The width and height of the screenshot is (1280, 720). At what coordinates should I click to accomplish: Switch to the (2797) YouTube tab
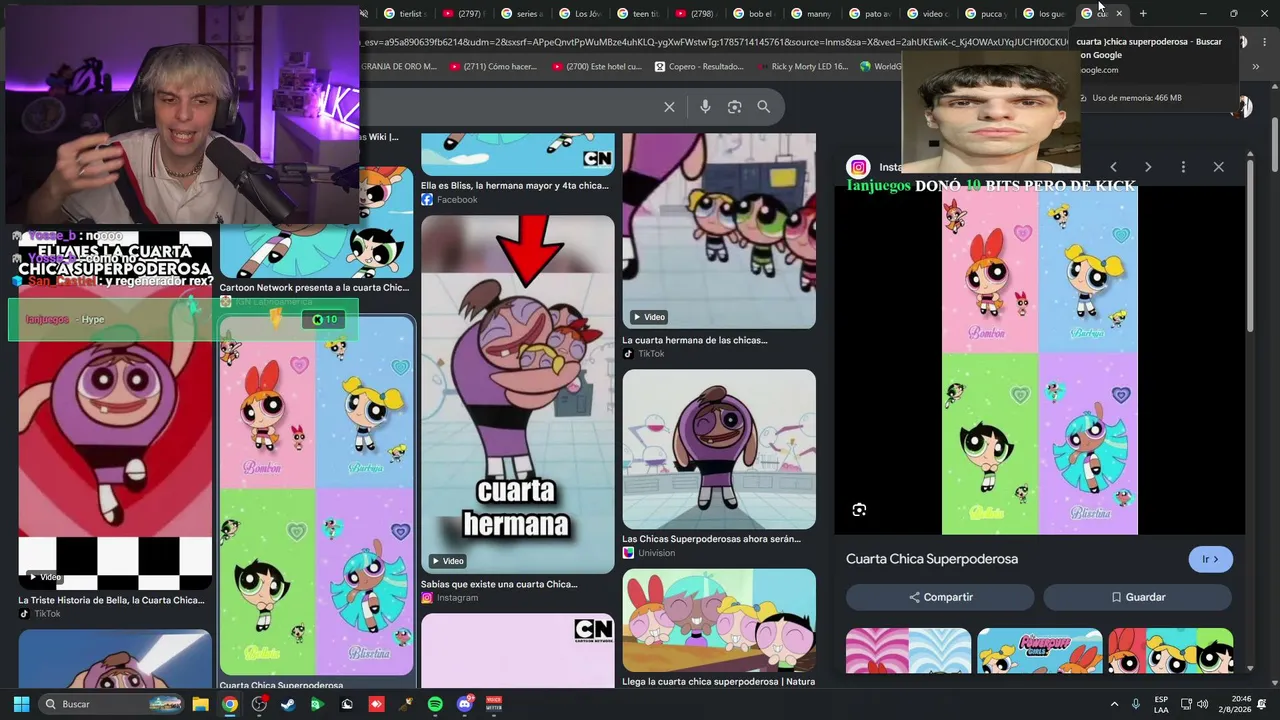tap(462, 14)
